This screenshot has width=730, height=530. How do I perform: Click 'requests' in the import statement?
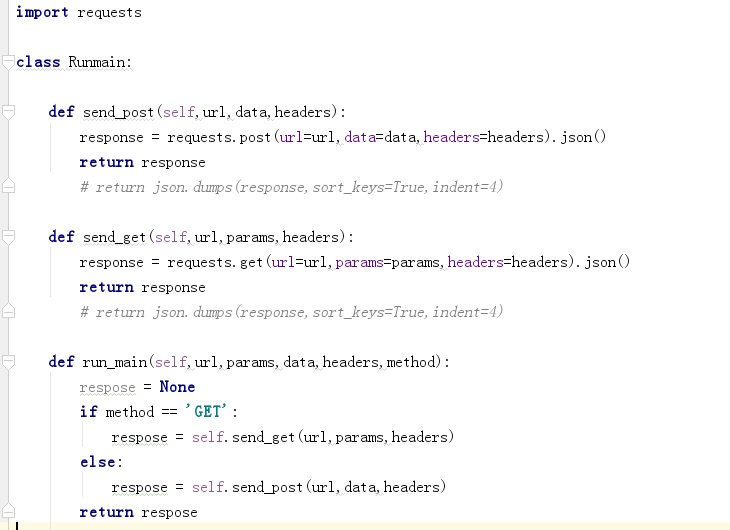(x=109, y=13)
